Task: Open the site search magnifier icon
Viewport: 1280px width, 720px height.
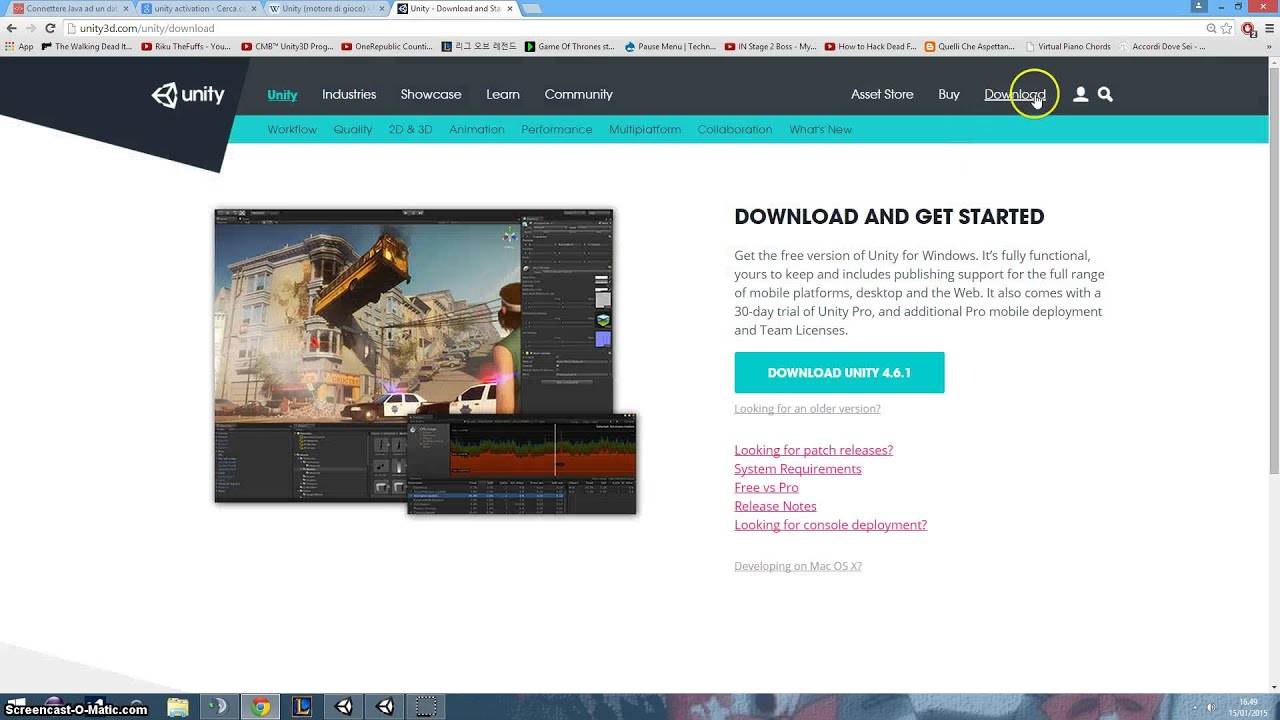Action: coord(1105,94)
